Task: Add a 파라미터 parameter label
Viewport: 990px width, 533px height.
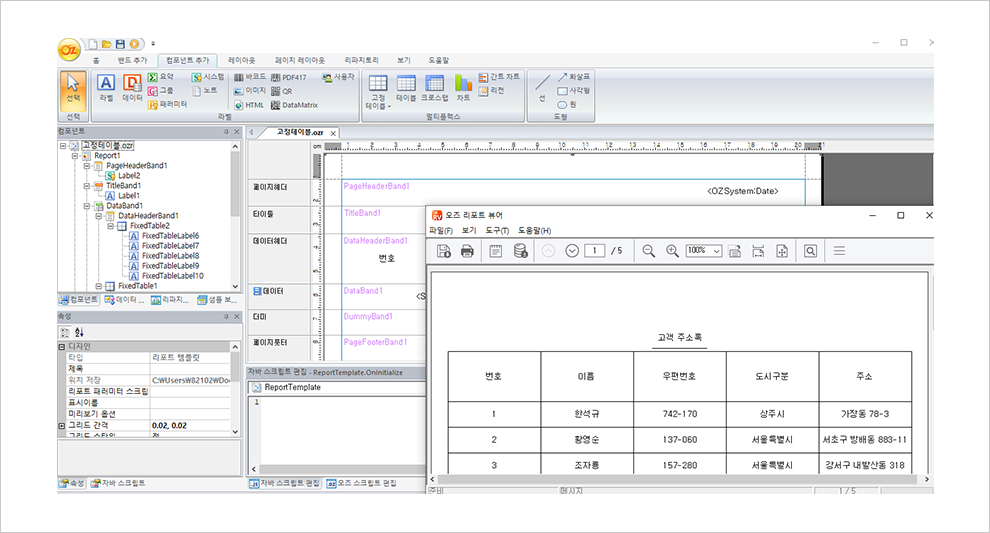Action: point(167,104)
